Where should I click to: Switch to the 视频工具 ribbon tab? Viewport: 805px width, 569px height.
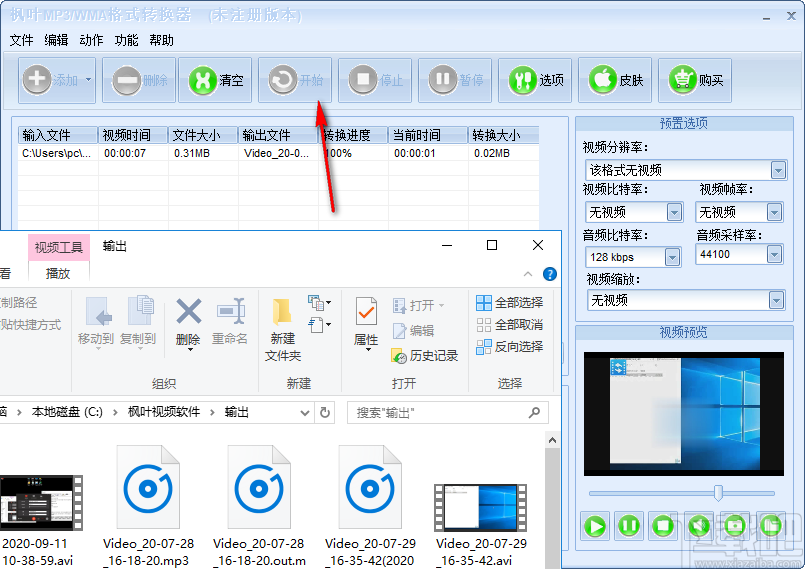coord(59,248)
